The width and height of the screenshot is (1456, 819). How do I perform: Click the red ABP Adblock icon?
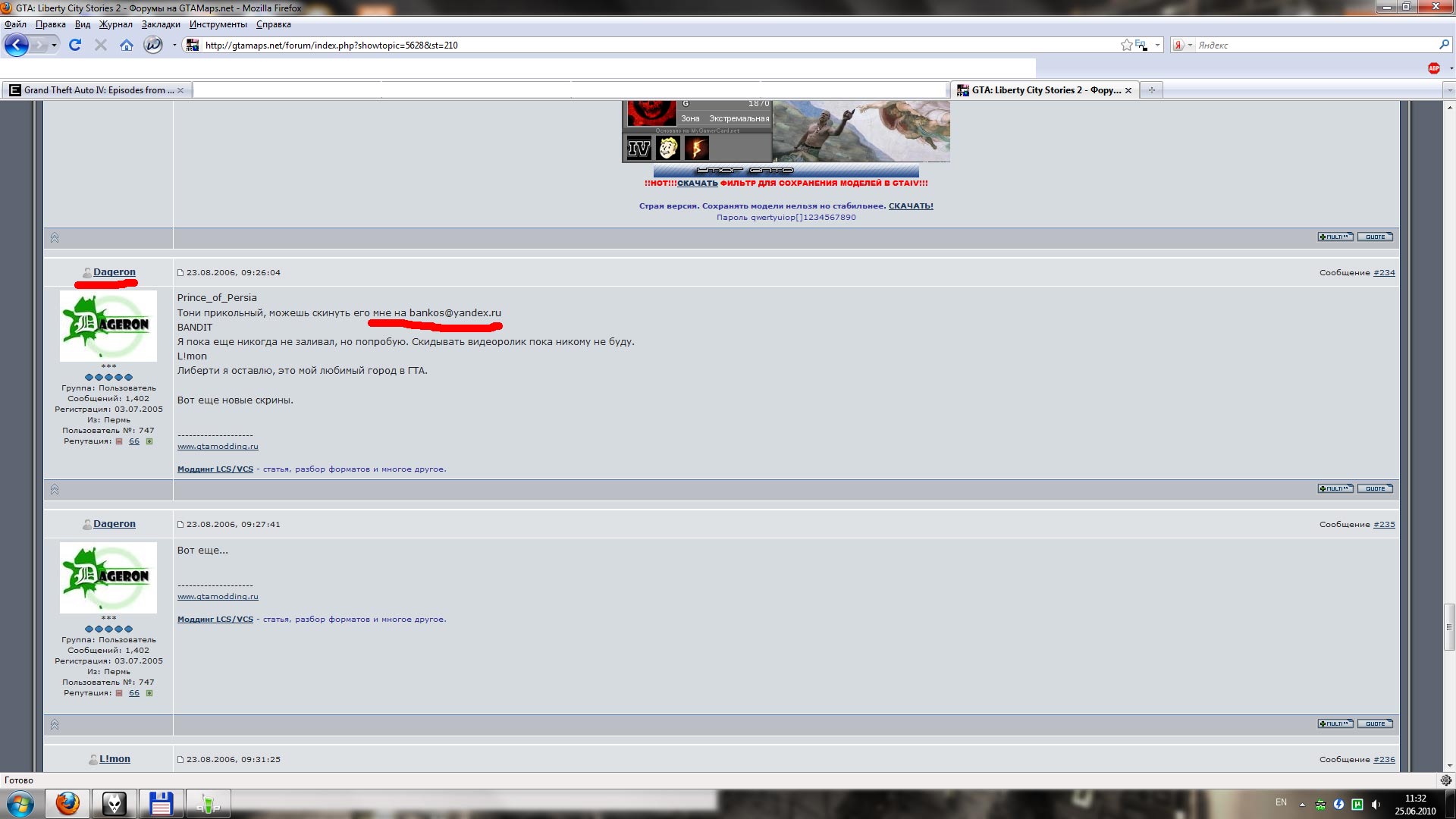pyautogui.click(x=1434, y=68)
